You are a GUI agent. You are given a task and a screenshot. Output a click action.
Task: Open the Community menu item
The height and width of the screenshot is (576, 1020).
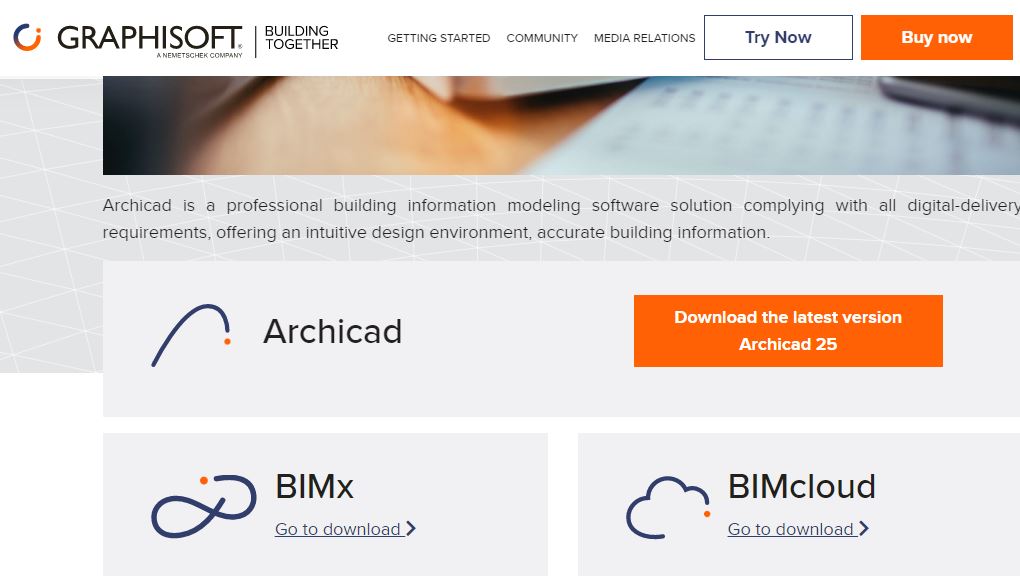(x=542, y=38)
